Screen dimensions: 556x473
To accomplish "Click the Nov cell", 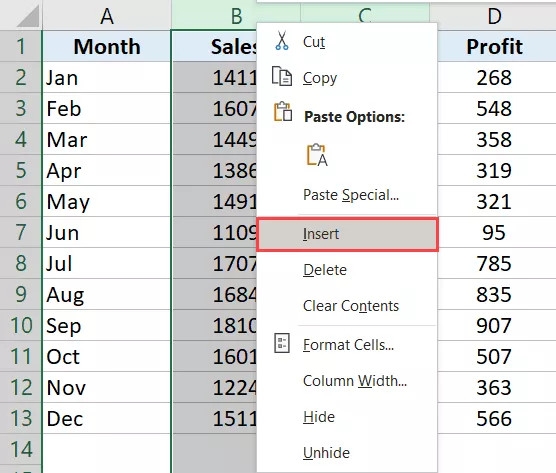I will (x=107, y=387).
